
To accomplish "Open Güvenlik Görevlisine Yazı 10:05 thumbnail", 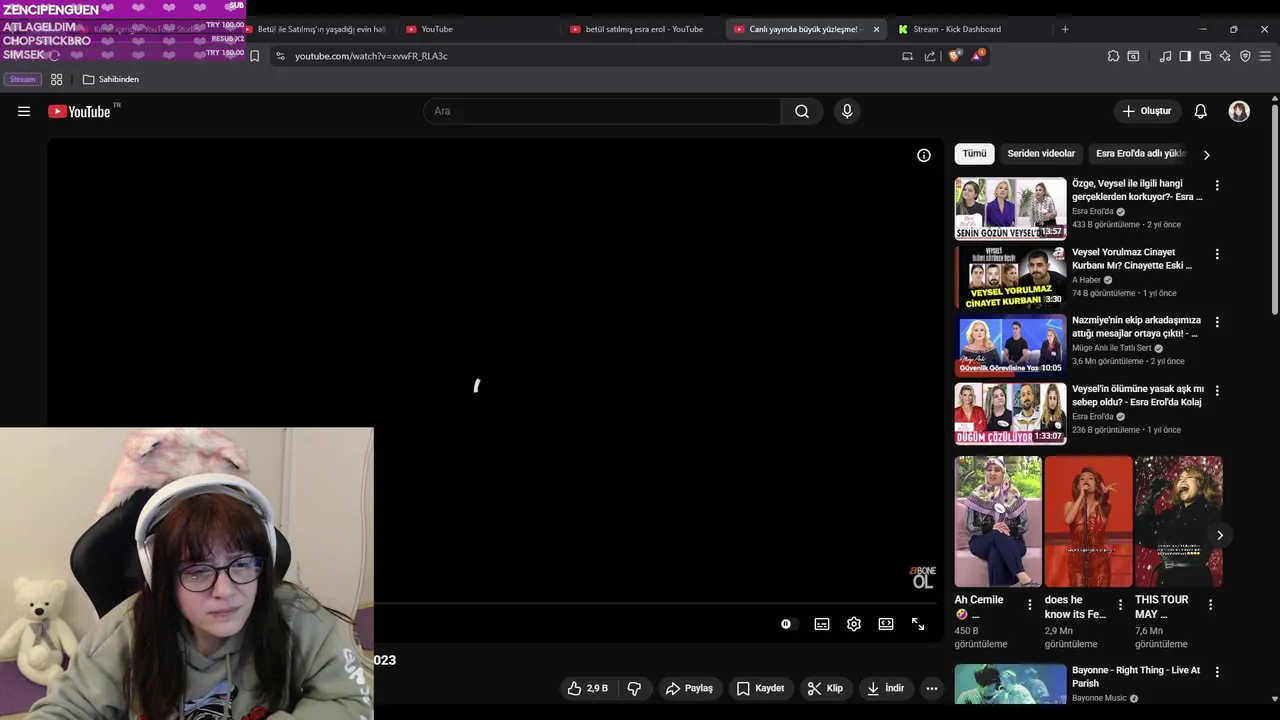I will [x=1010, y=345].
